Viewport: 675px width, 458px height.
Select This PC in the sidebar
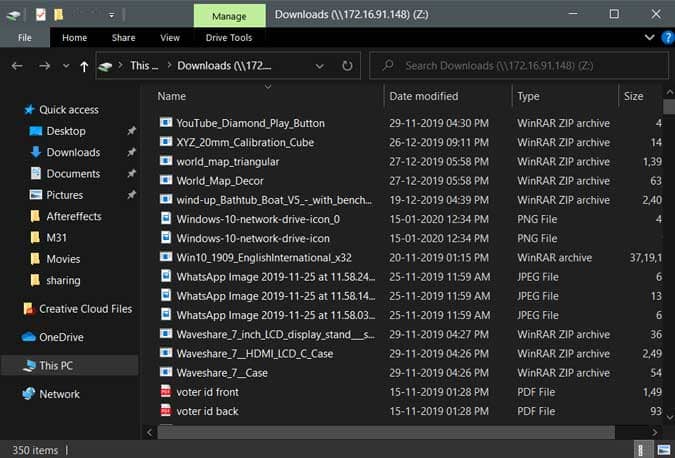click(55, 366)
